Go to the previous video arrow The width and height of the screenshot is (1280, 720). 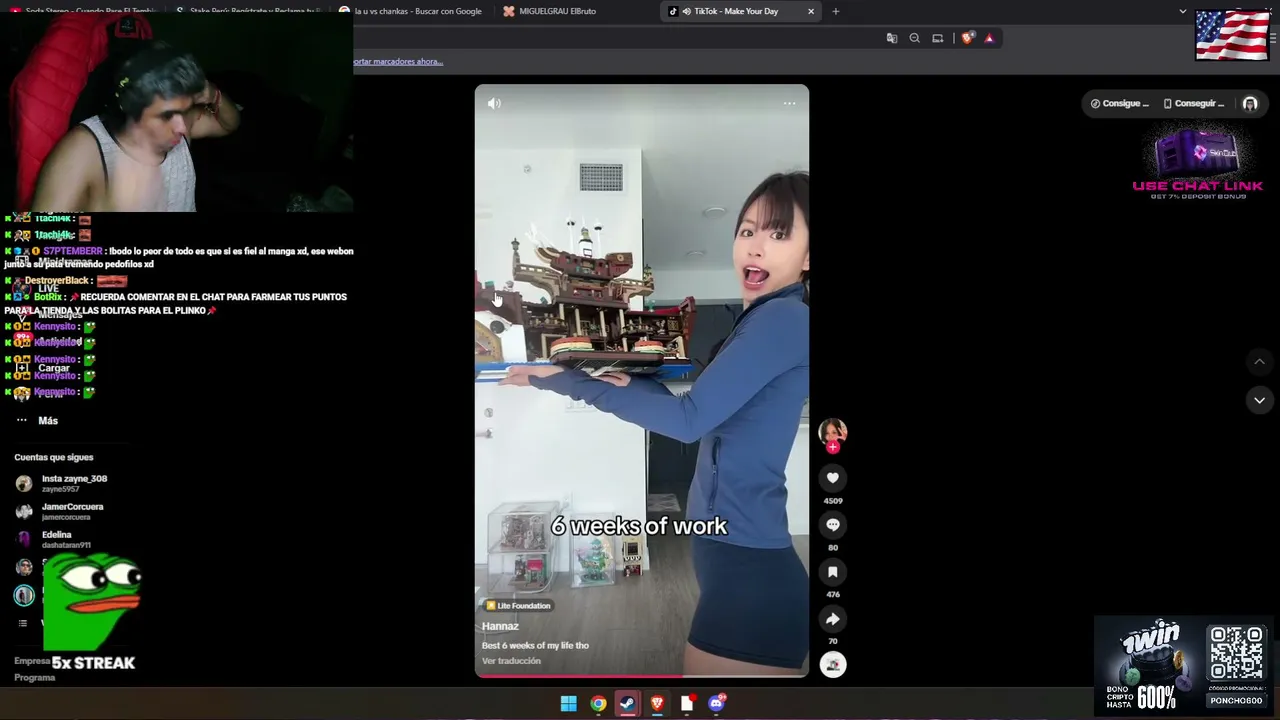click(x=1259, y=361)
